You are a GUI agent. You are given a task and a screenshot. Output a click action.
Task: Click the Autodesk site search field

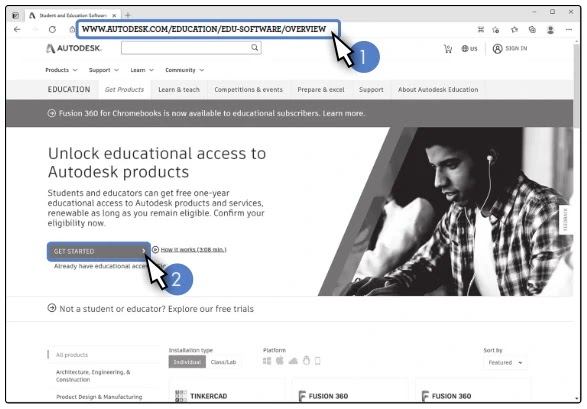(191, 48)
